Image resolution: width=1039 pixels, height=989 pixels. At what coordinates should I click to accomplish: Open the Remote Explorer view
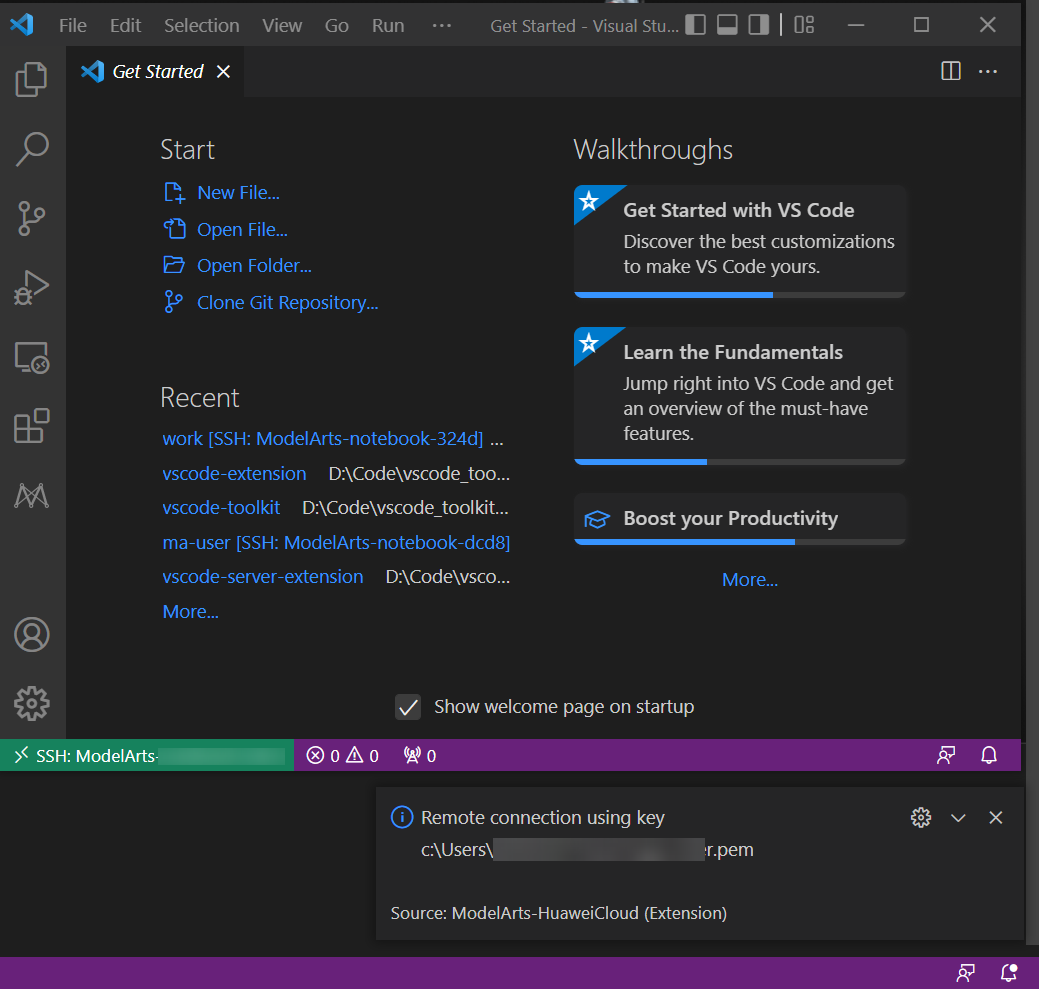tap(31, 358)
